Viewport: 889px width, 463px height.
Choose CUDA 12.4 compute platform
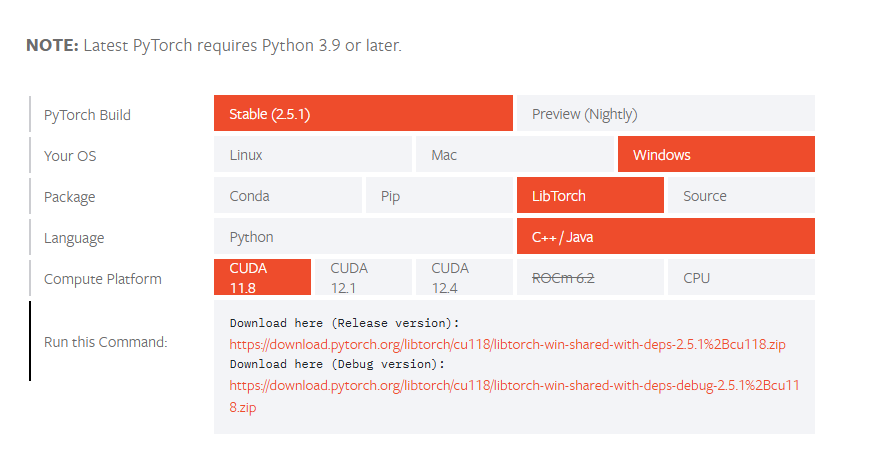tap(464, 277)
